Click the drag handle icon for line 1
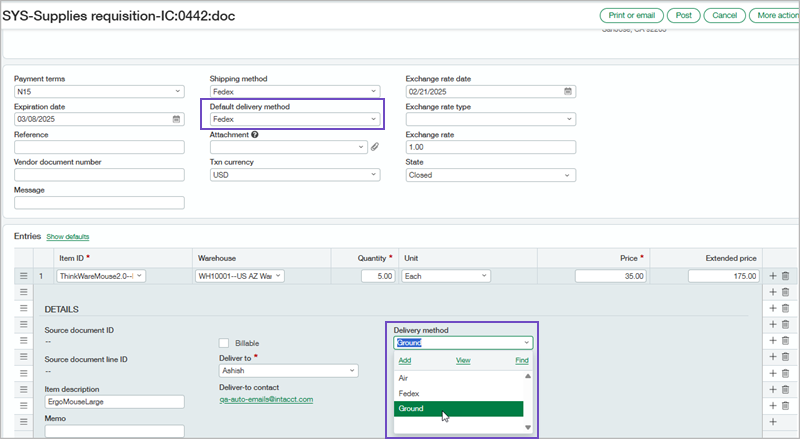 pos(22,275)
